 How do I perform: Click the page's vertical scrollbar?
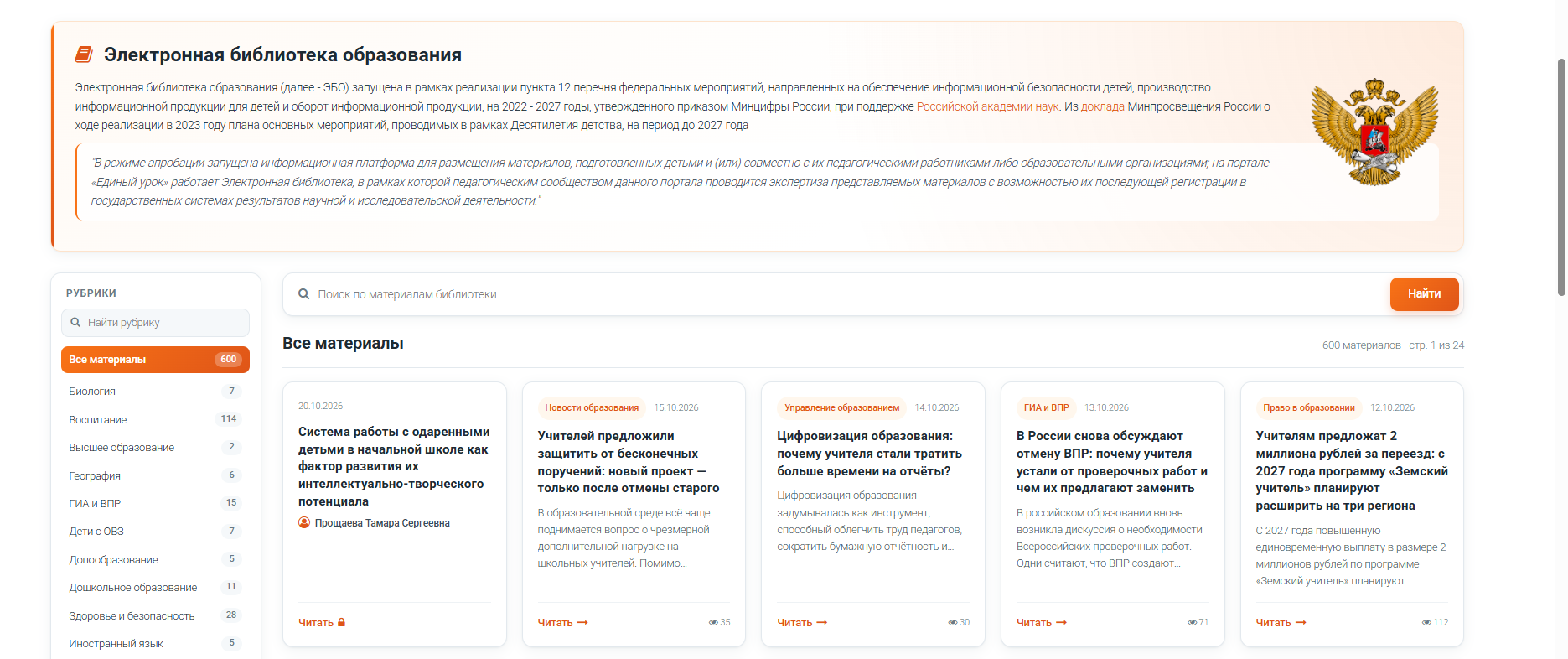(x=1561, y=177)
